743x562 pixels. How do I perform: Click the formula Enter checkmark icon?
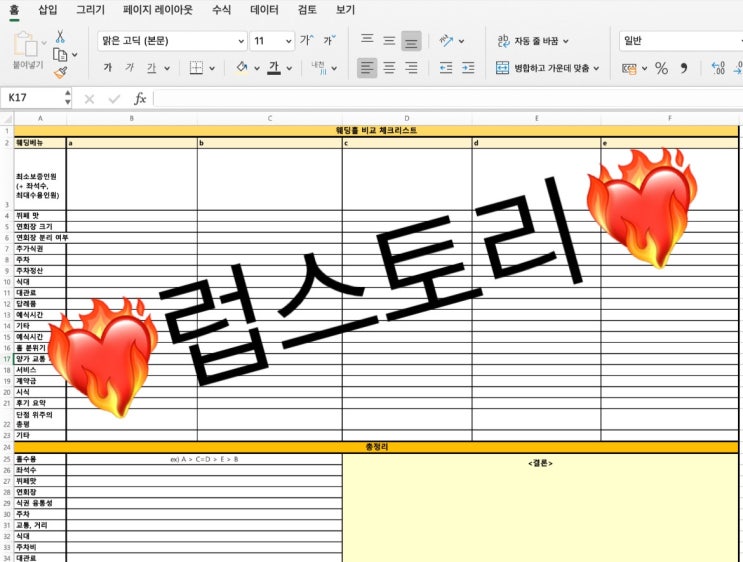click(x=114, y=99)
